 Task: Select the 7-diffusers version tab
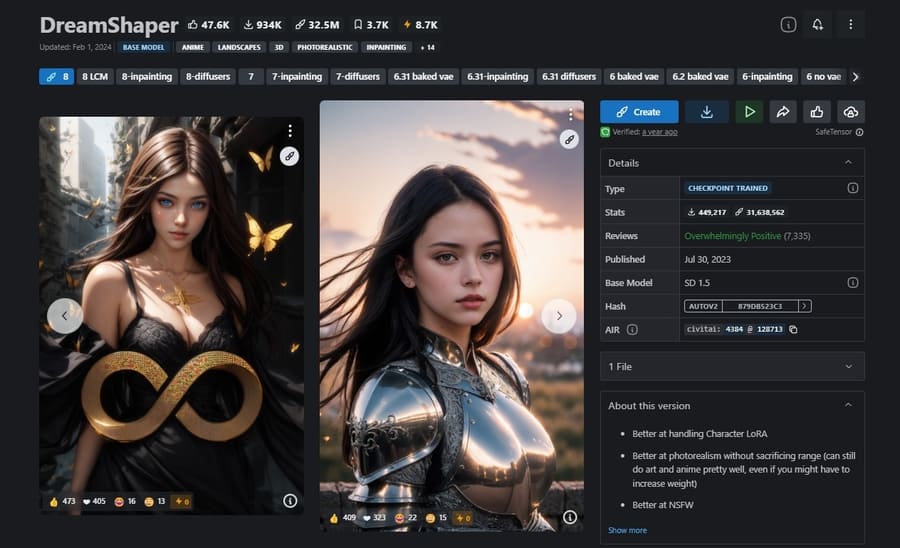pos(358,76)
